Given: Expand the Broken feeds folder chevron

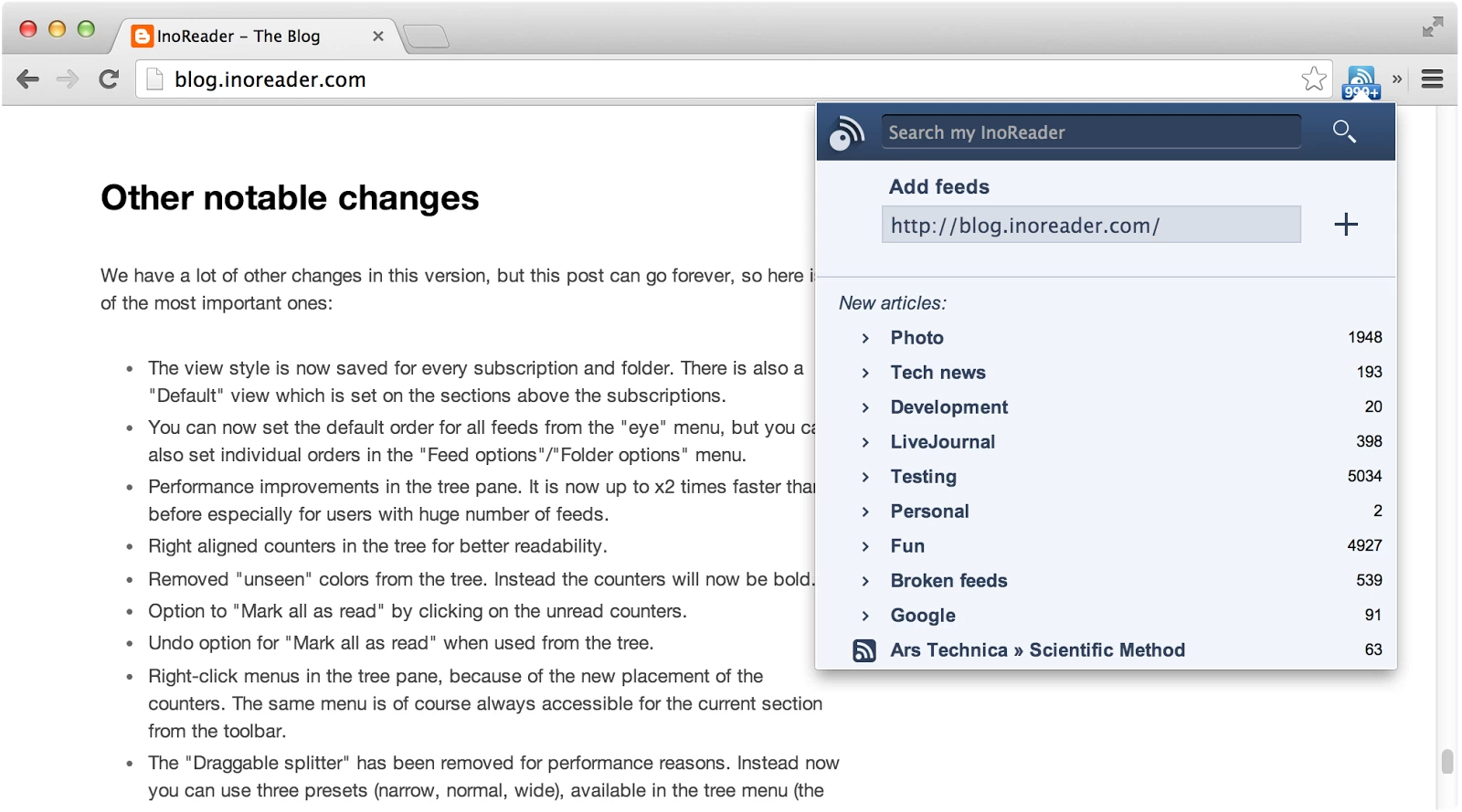Looking at the screenshot, I should (x=865, y=581).
